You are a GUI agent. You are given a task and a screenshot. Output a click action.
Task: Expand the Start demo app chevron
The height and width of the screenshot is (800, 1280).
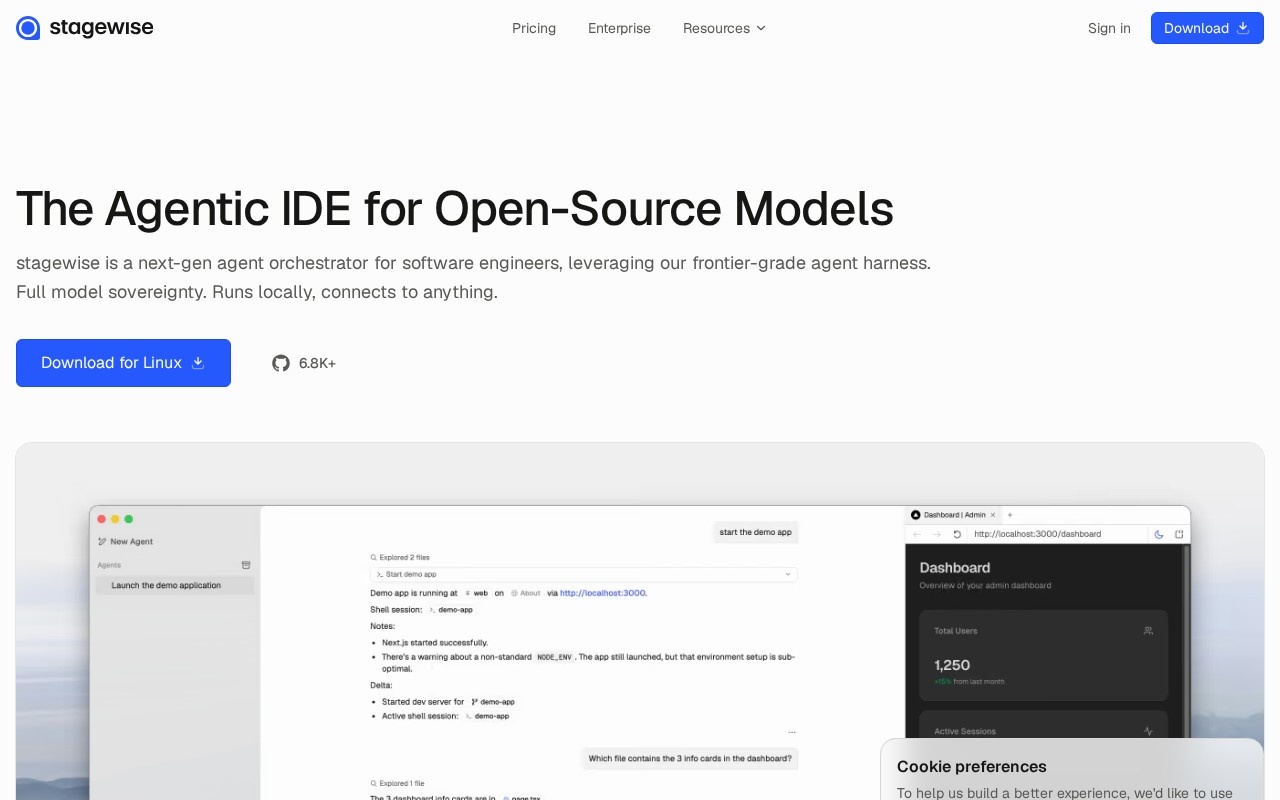click(x=788, y=574)
